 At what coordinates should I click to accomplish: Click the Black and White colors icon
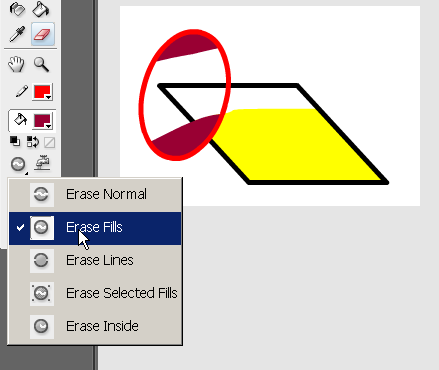coord(15,142)
